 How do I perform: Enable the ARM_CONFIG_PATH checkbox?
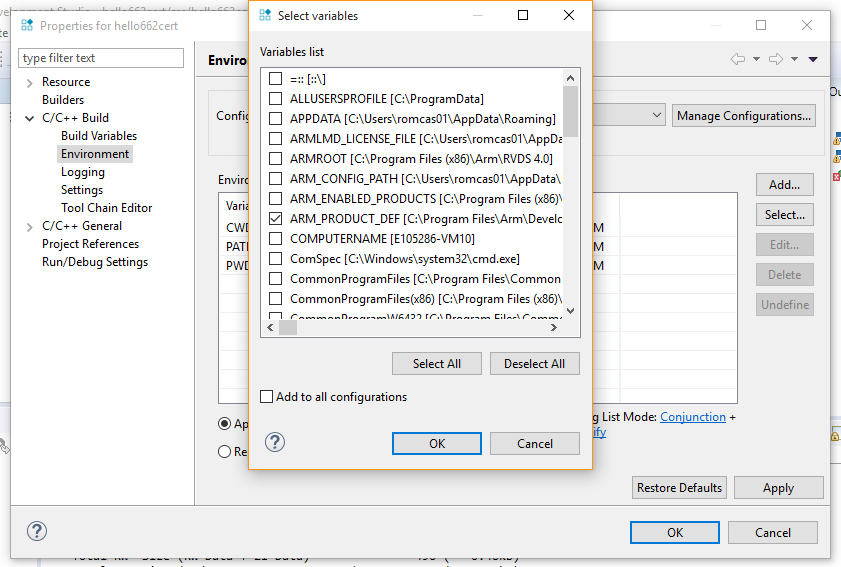point(275,179)
